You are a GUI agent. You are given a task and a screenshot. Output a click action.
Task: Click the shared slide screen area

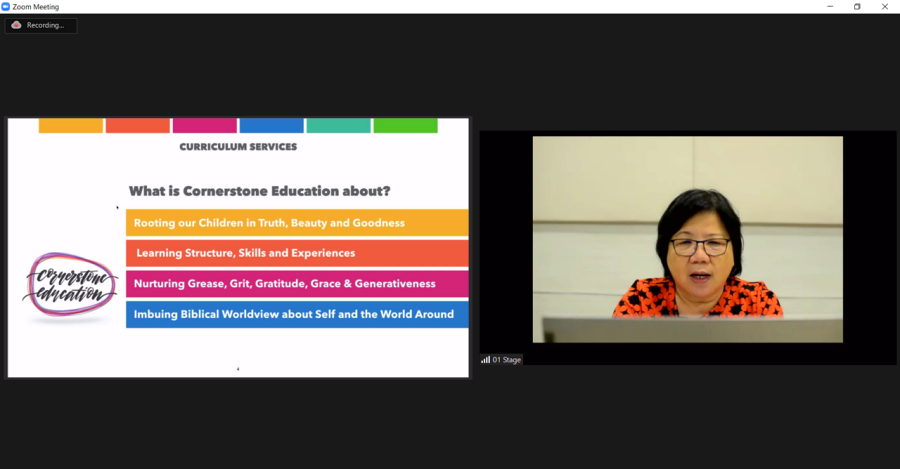tap(238, 248)
